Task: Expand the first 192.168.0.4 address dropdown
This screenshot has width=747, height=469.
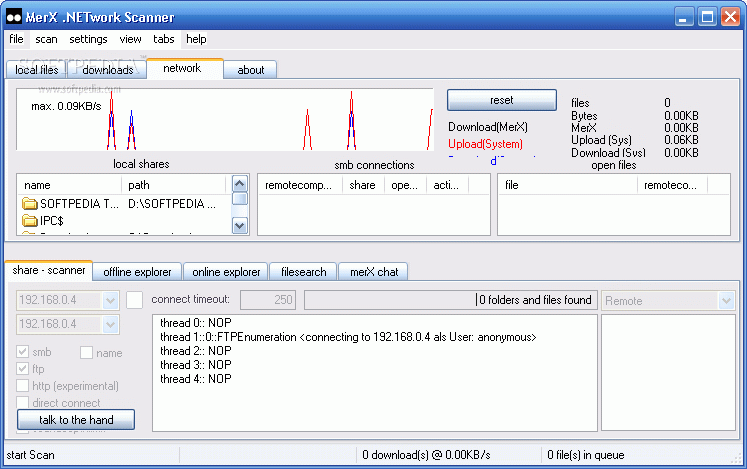Action: coord(110,300)
